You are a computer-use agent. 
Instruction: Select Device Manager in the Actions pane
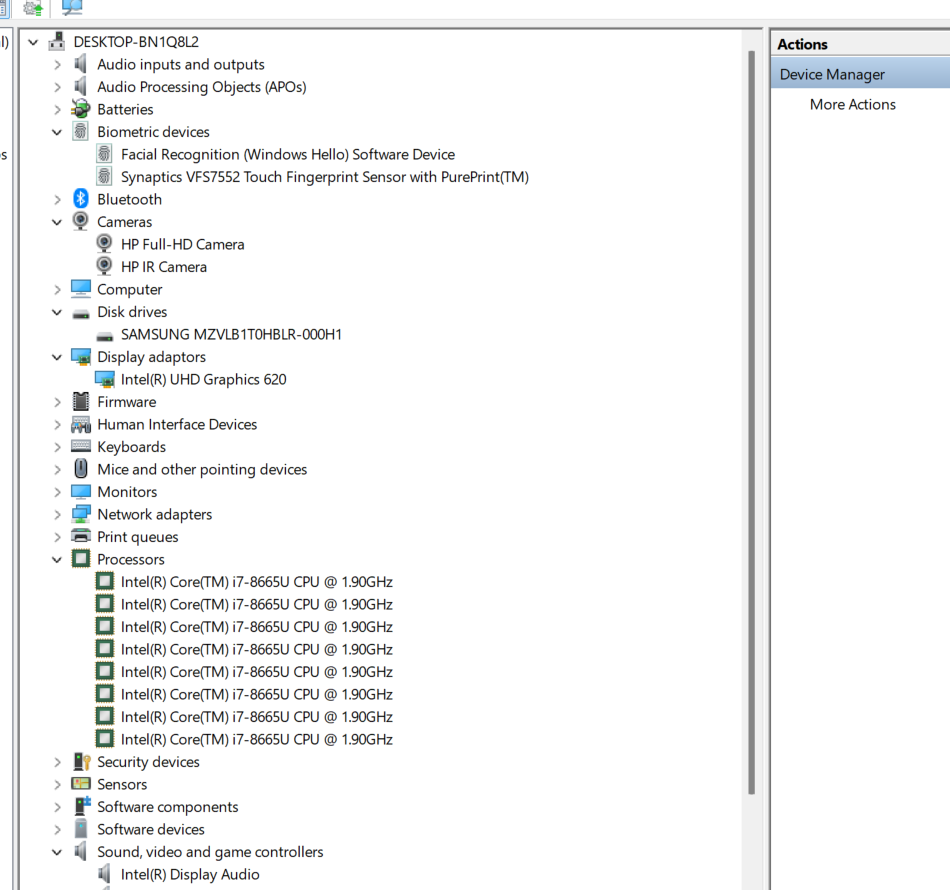pyautogui.click(x=832, y=74)
